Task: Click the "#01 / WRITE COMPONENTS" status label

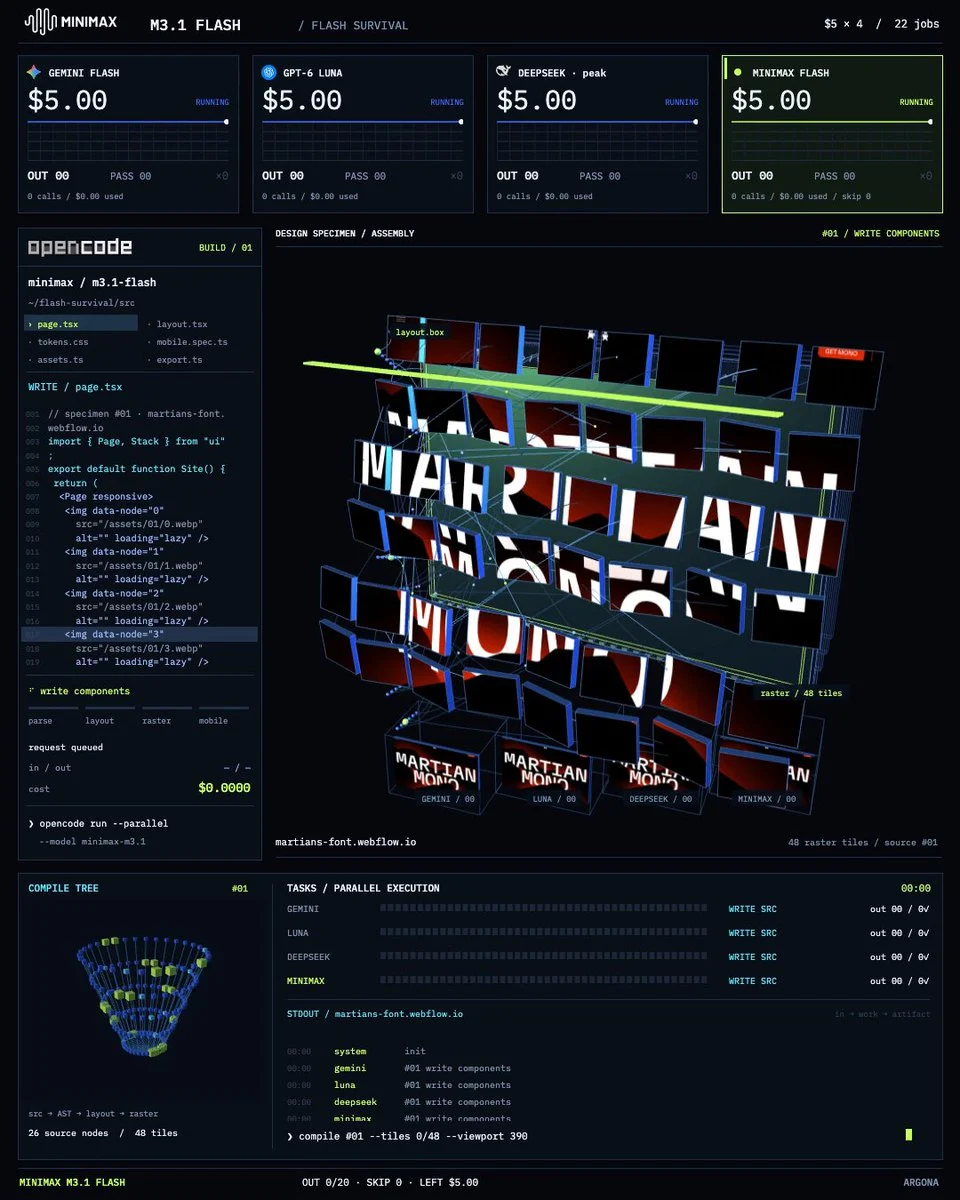Action: tap(880, 234)
